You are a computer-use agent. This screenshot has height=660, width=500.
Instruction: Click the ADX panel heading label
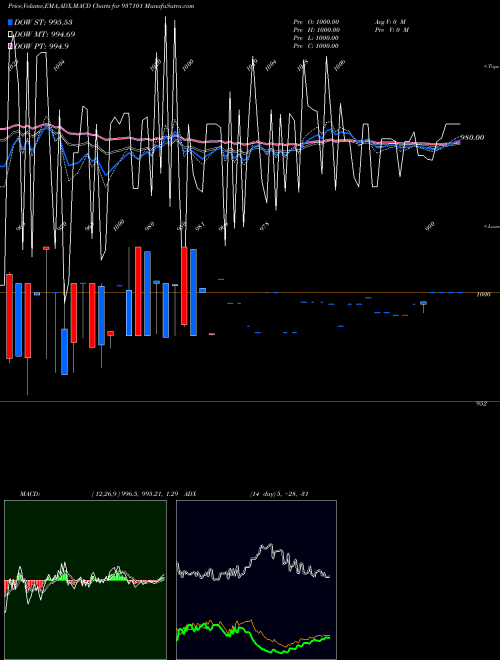[x=190, y=493]
